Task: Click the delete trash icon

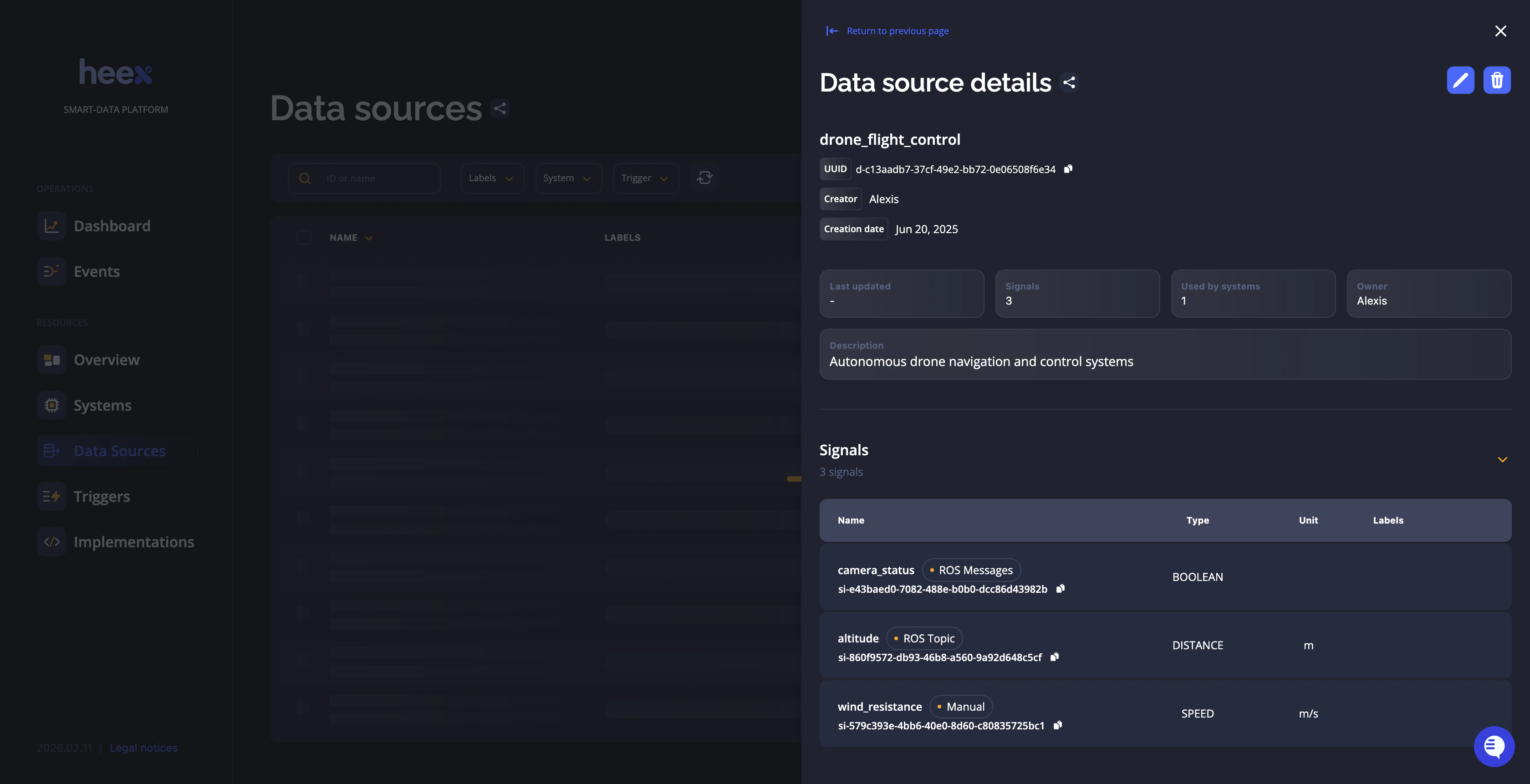Action: (x=1497, y=80)
